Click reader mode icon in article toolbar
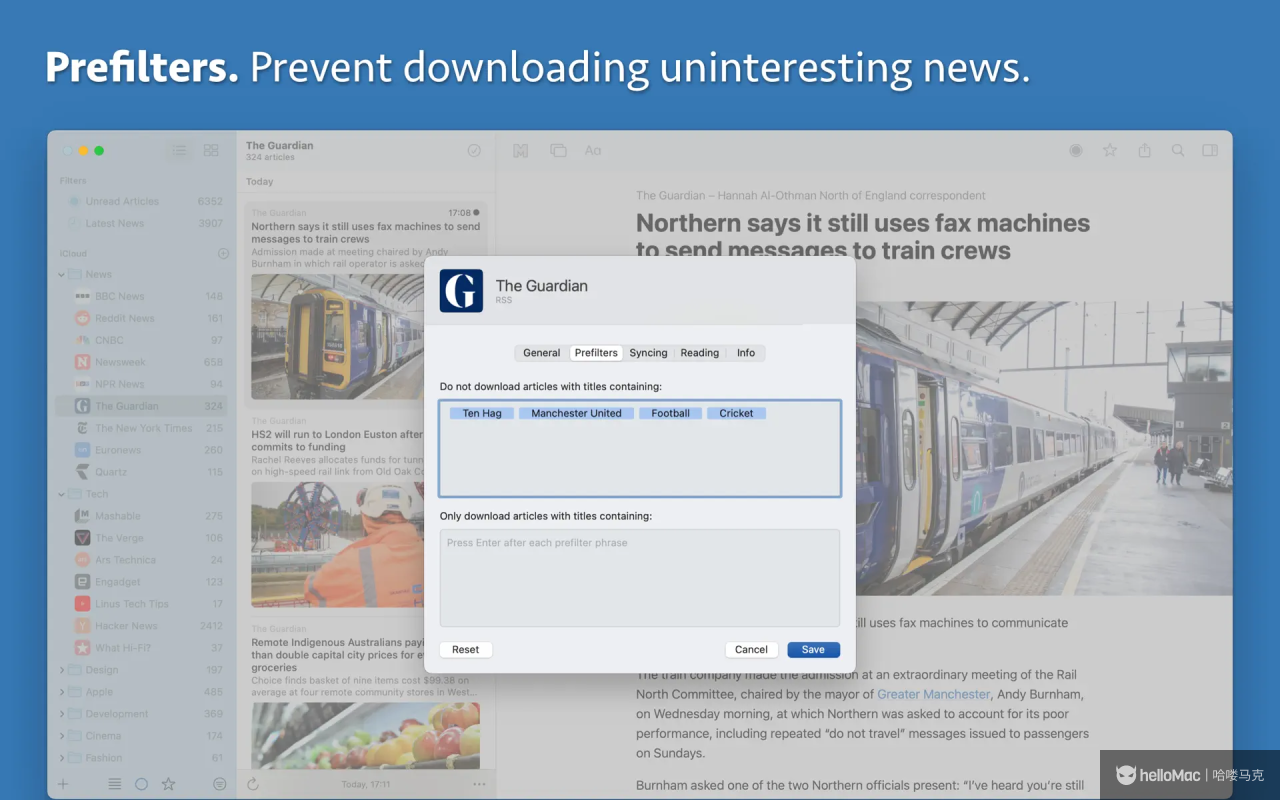The width and height of the screenshot is (1280, 800). pos(520,150)
